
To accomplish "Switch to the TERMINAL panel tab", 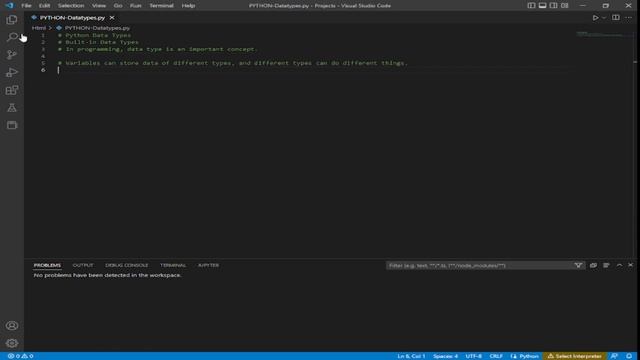I will [x=173, y=265].
